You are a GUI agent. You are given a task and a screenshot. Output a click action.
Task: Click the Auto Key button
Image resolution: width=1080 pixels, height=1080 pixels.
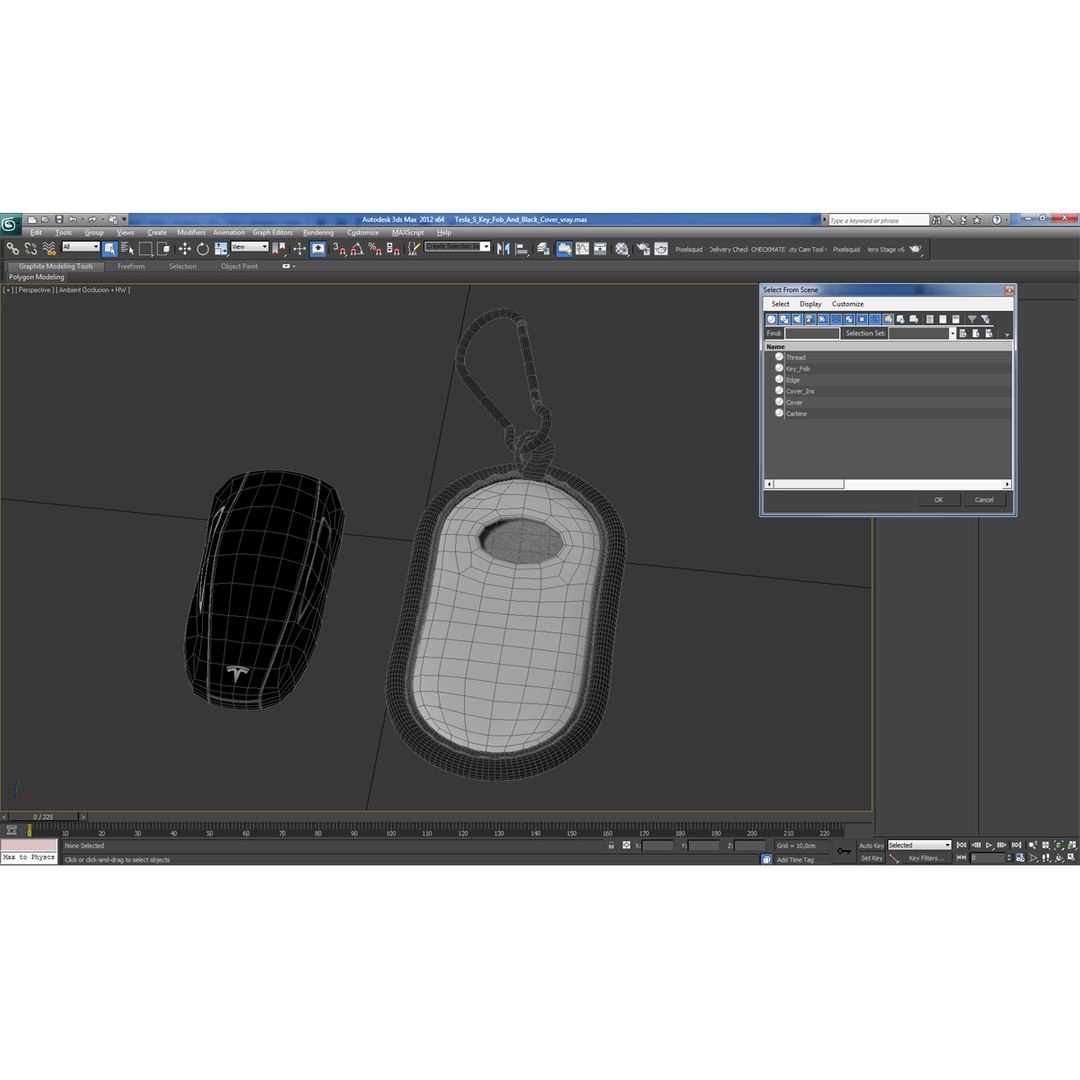click(x=871, y=846)
